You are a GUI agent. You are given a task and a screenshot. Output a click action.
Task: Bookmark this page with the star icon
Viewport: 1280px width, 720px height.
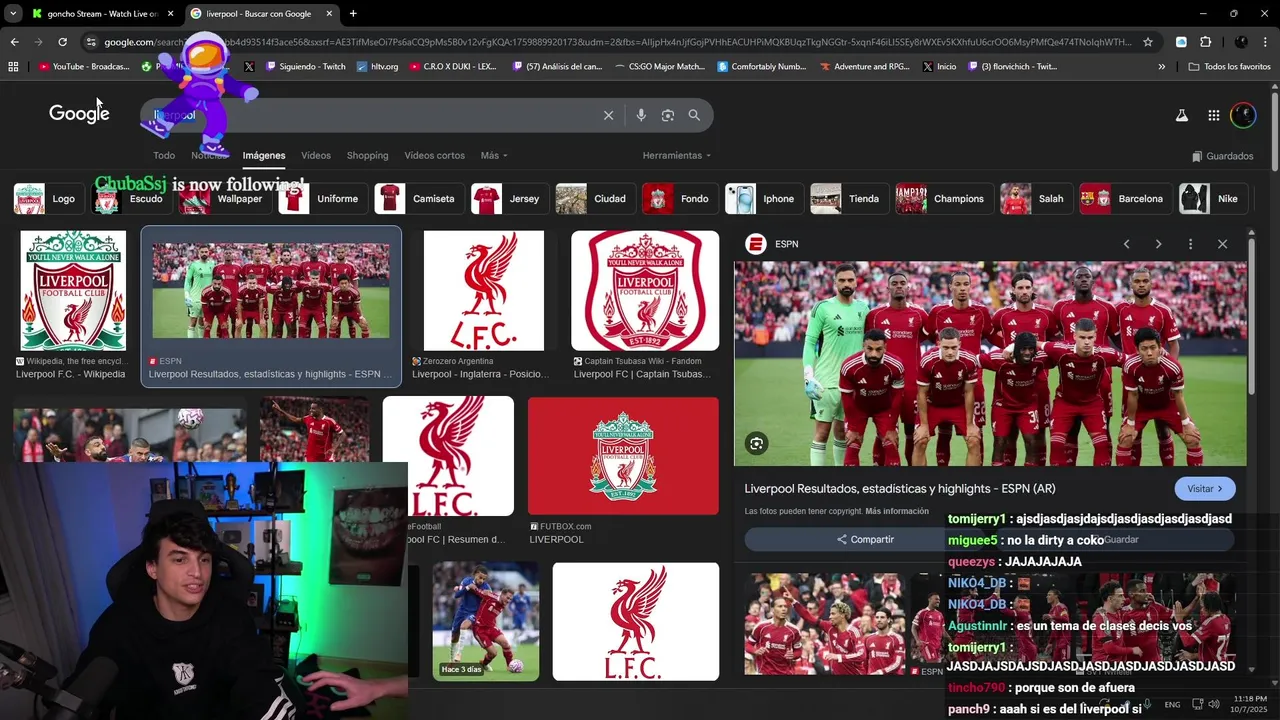[1148, 42]
